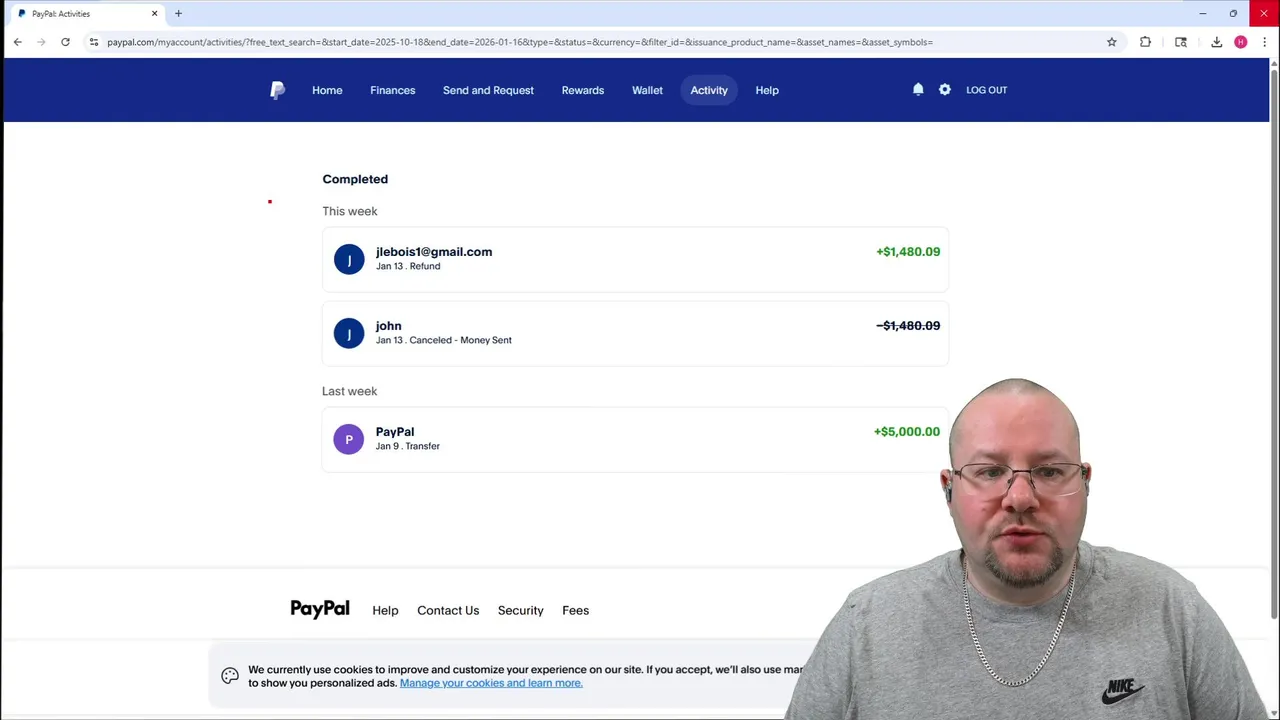The width and height of the screenshot is (1280, 720).
Task: Go to Home in navigation
Action: (x=327, y=90)
